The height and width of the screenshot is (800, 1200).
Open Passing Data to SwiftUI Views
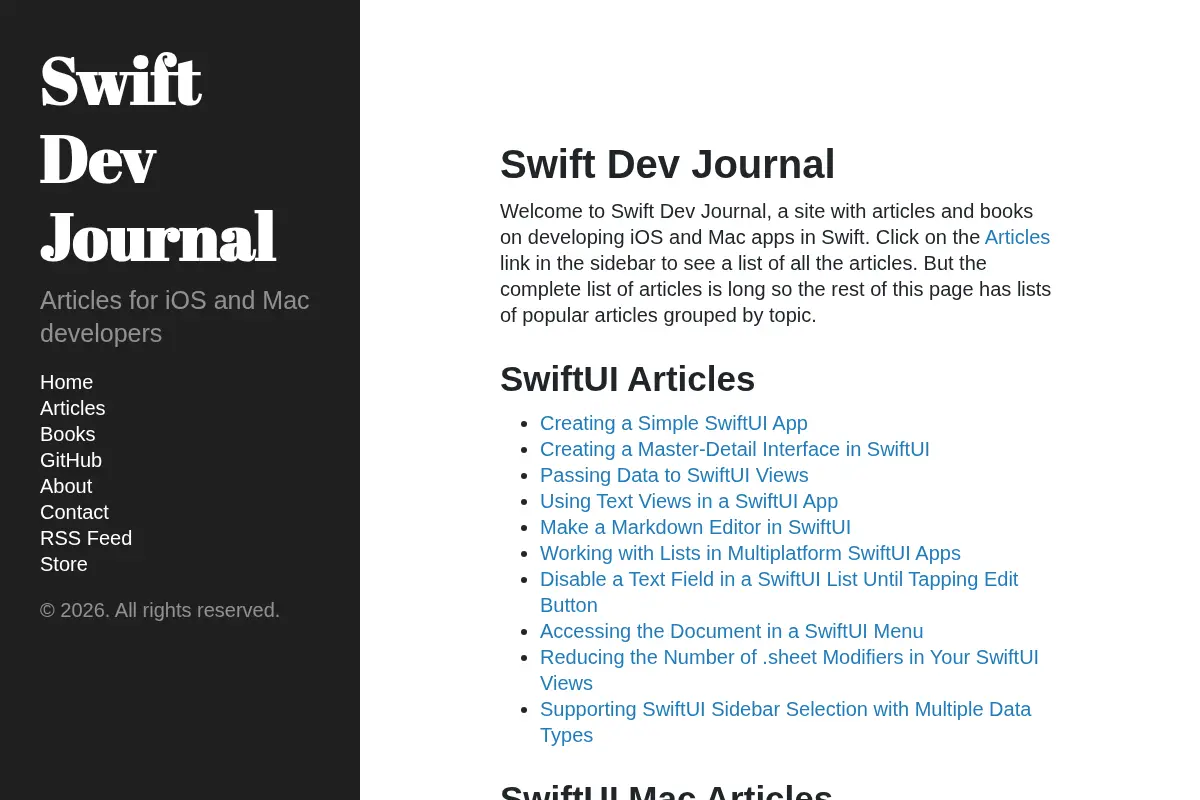click(674, 475)
